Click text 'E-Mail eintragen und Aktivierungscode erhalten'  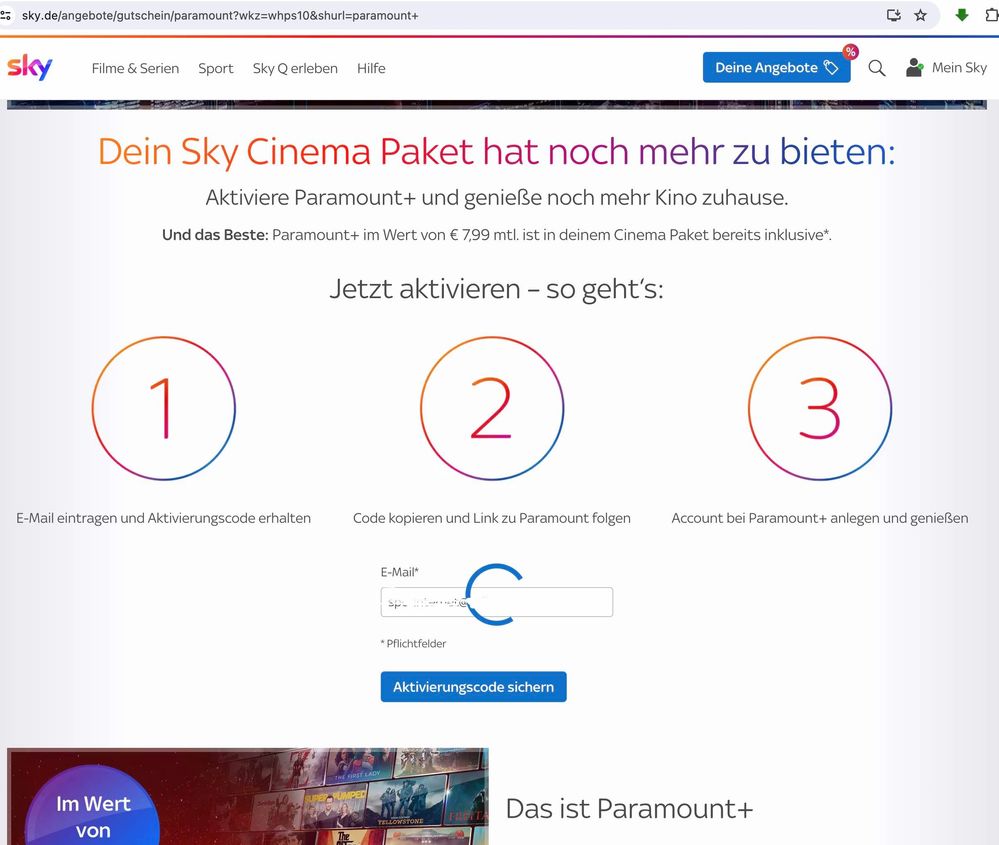[164, 518]
